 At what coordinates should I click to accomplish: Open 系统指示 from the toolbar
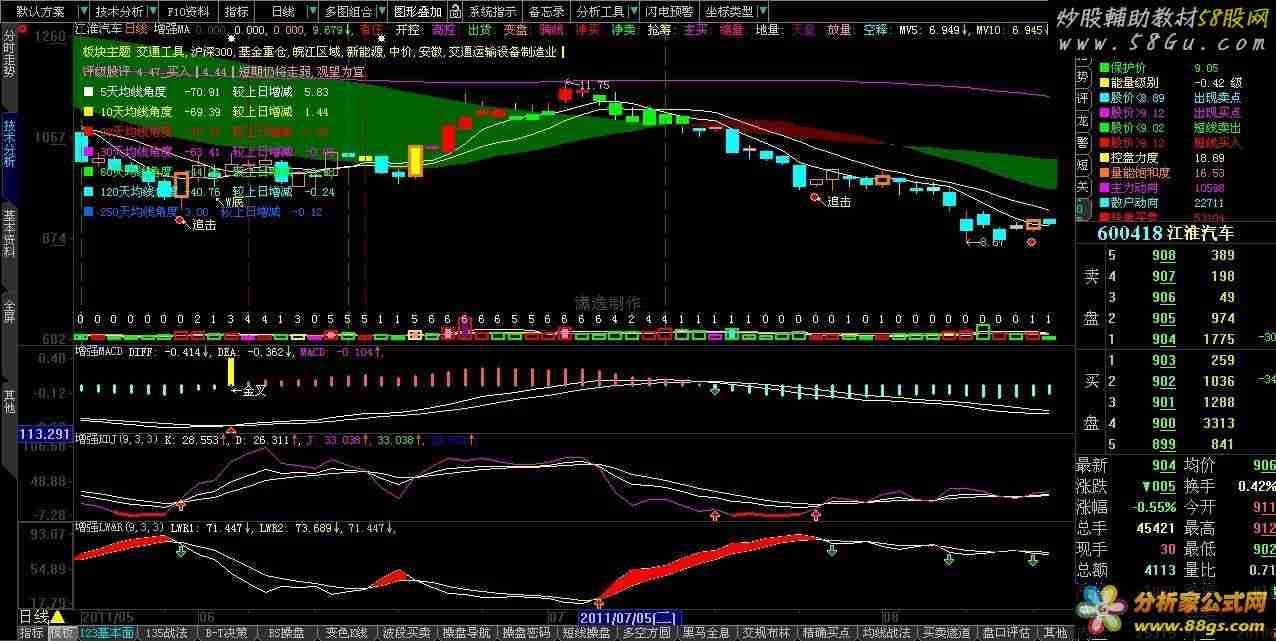[493, 12]
